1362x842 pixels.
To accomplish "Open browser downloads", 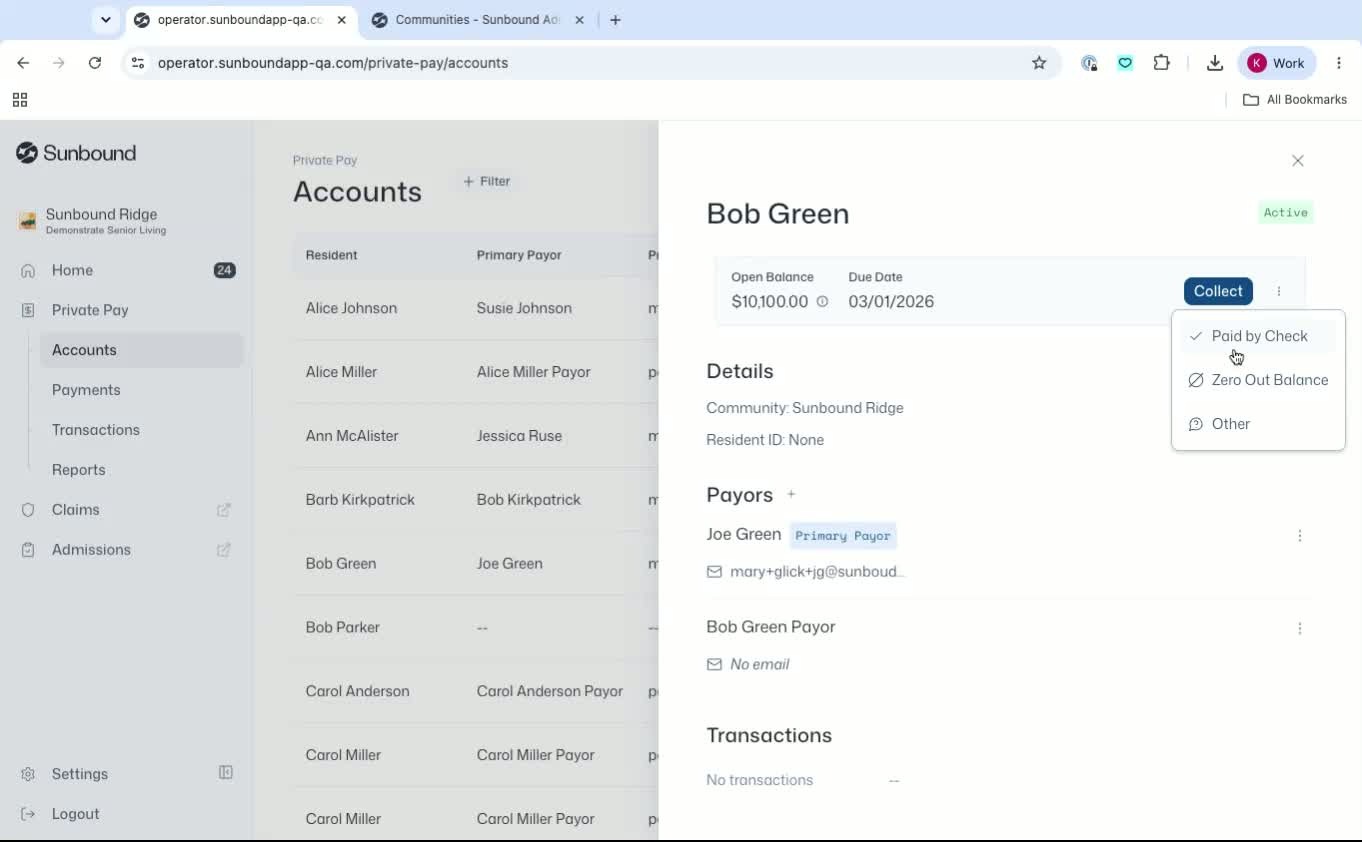I will pyautogui.click(x=1215, y=63).
